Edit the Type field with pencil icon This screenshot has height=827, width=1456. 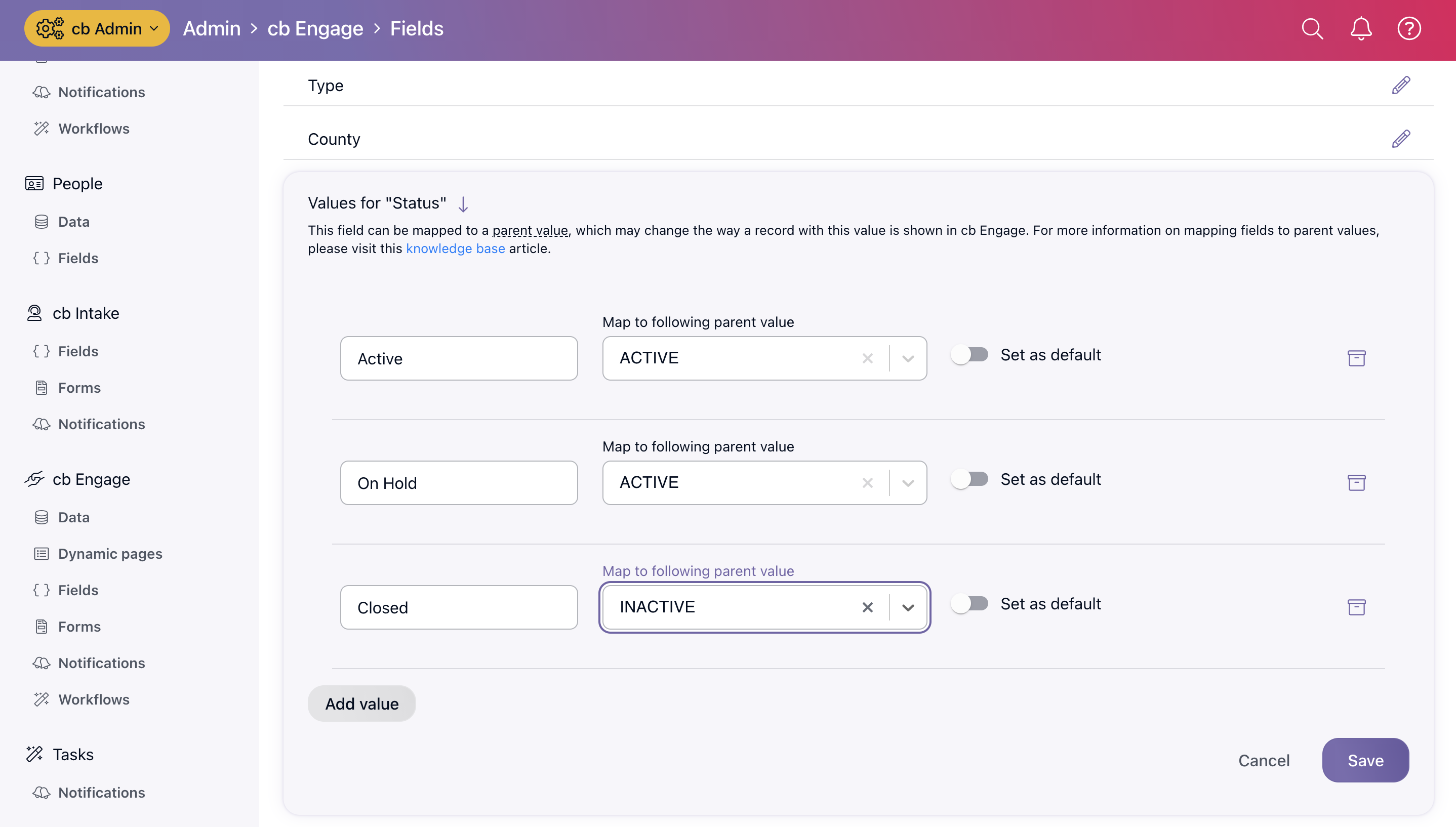click(1400, 85)
